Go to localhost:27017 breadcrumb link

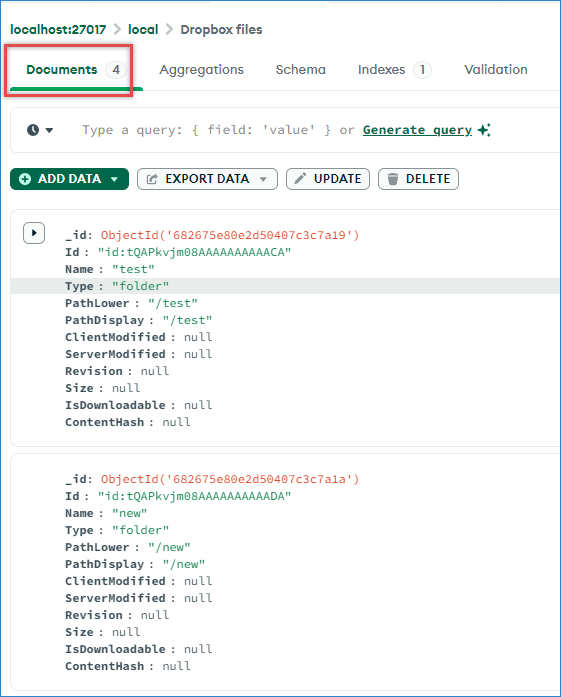pyautogui.click(x=58, y=29)
